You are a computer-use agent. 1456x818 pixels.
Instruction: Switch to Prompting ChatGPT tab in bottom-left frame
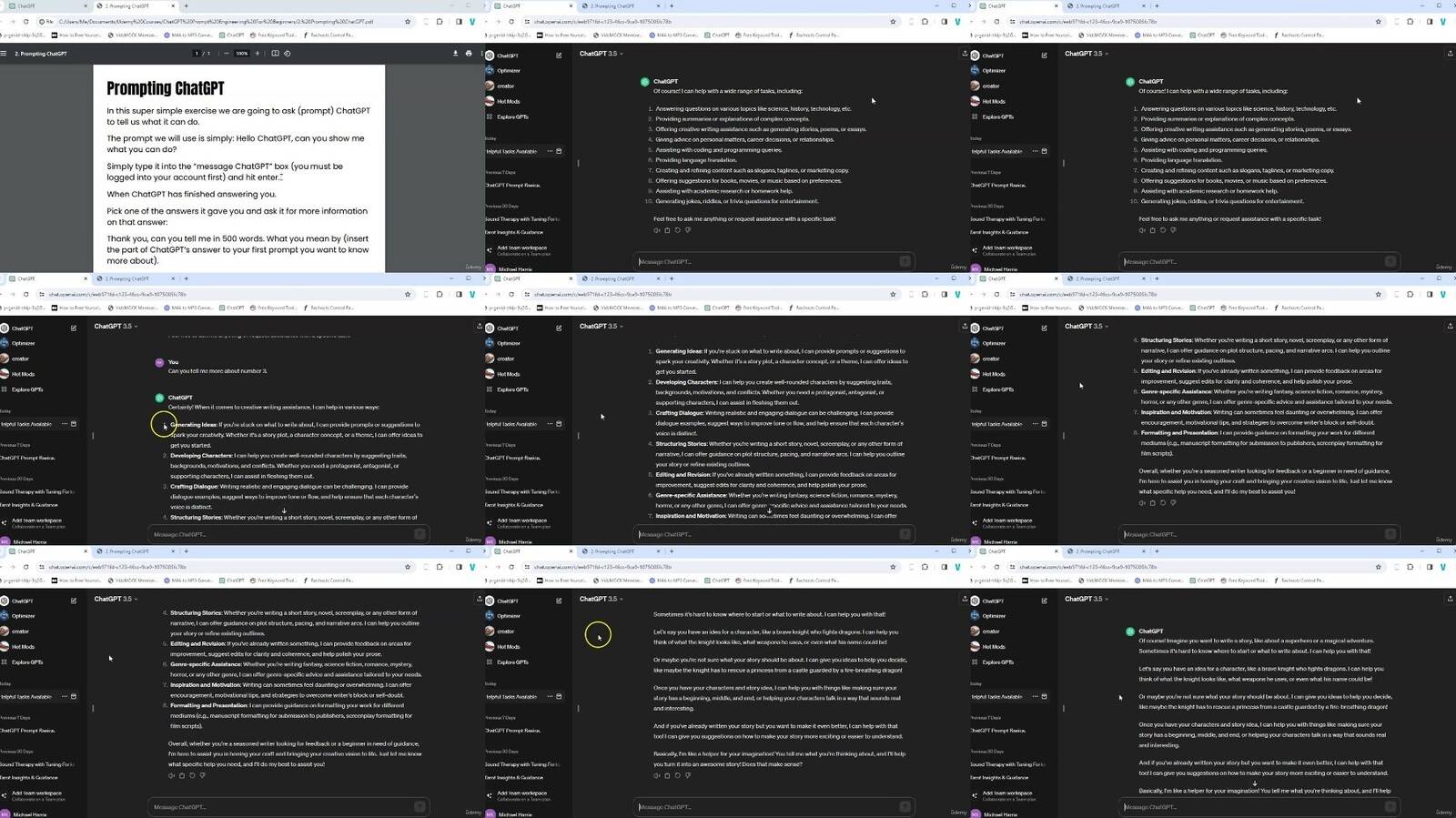click(136, 551)
